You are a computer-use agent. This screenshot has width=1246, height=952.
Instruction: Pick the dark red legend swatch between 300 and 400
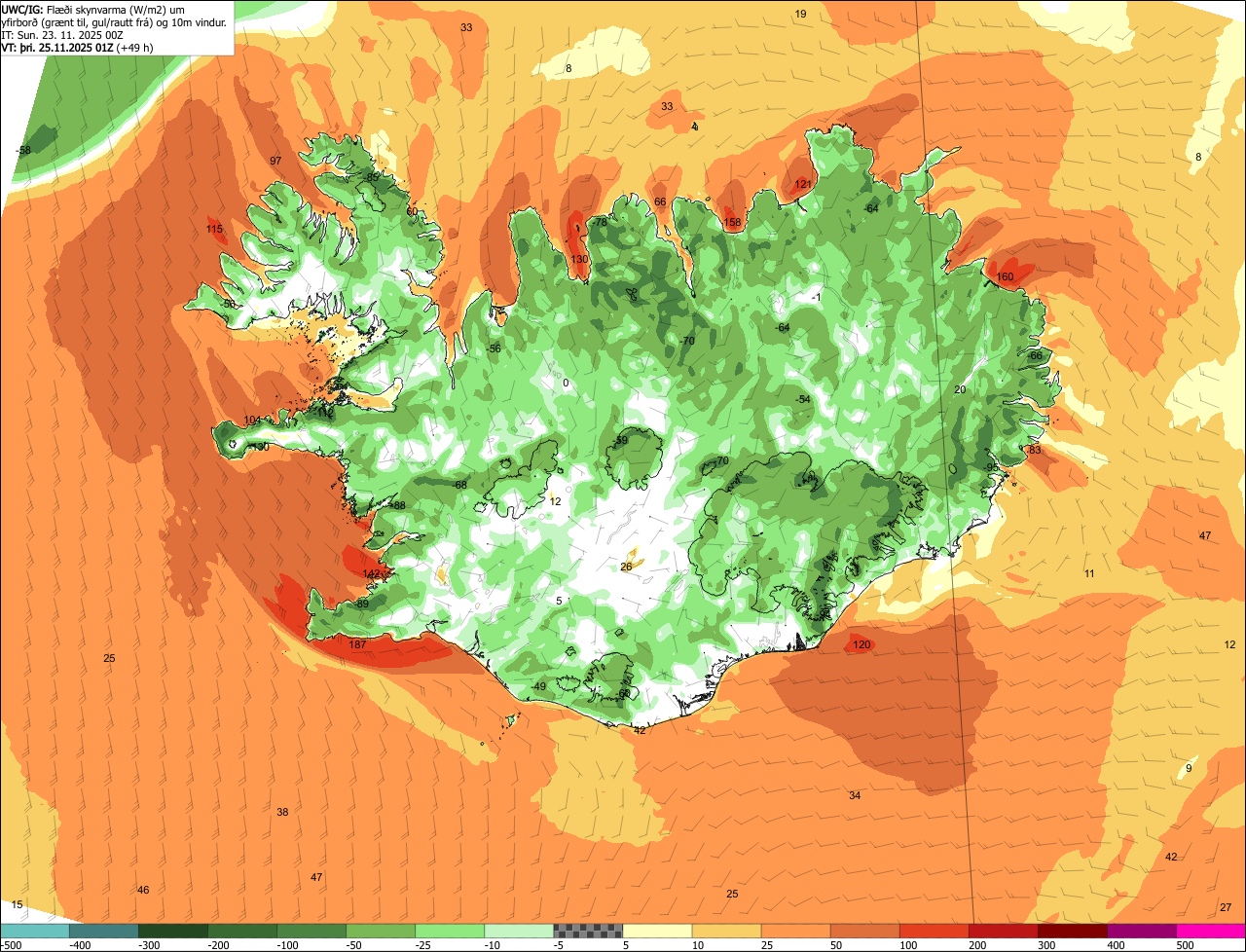pyautogui.click(x=1071, y=931)
